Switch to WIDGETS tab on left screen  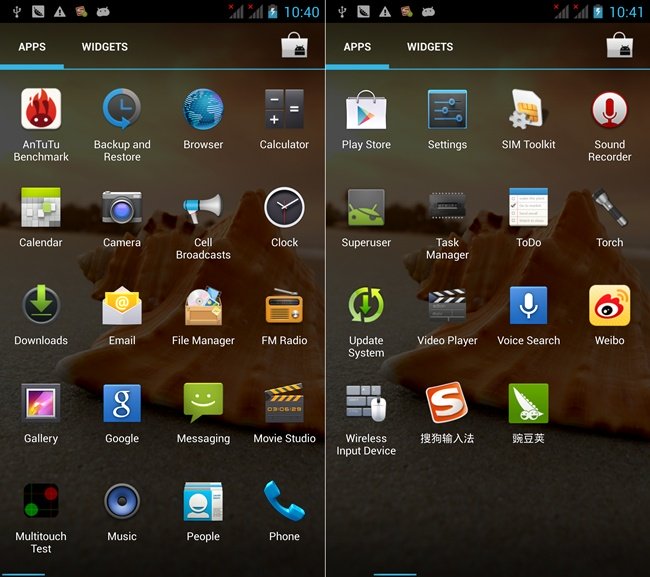pos(105,47)
